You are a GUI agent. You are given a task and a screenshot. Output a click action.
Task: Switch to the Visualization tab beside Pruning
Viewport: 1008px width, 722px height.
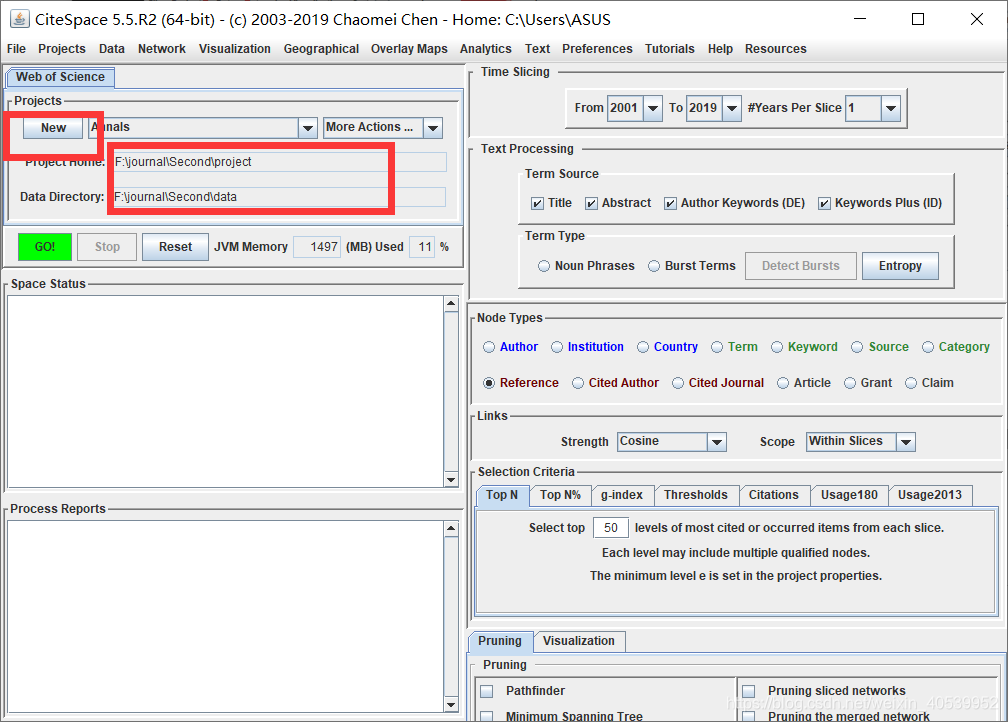[x=579, y=641]
